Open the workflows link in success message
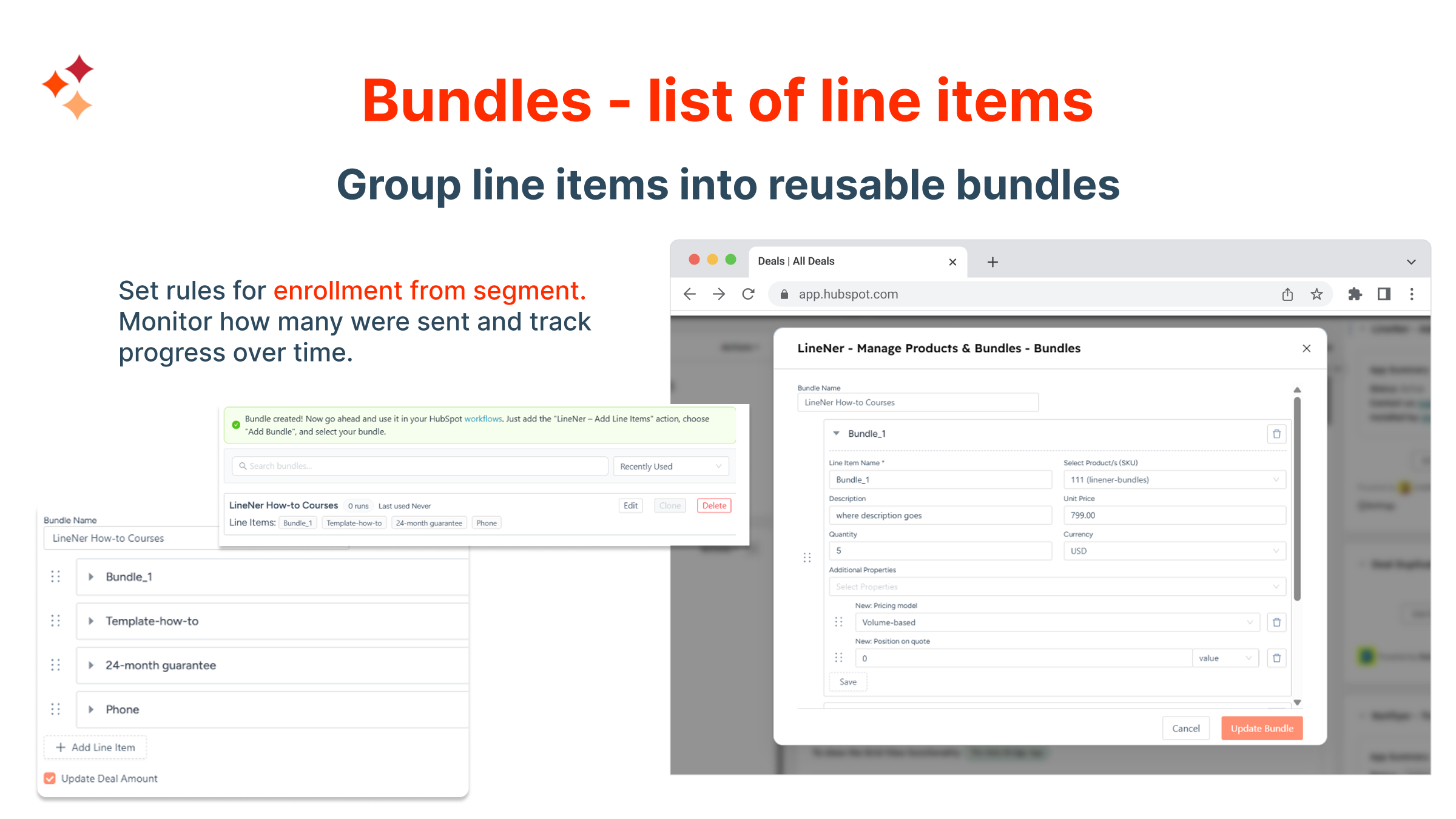Screen dimensions: 1456x819 pyautogui.click(x=483, y=419)
